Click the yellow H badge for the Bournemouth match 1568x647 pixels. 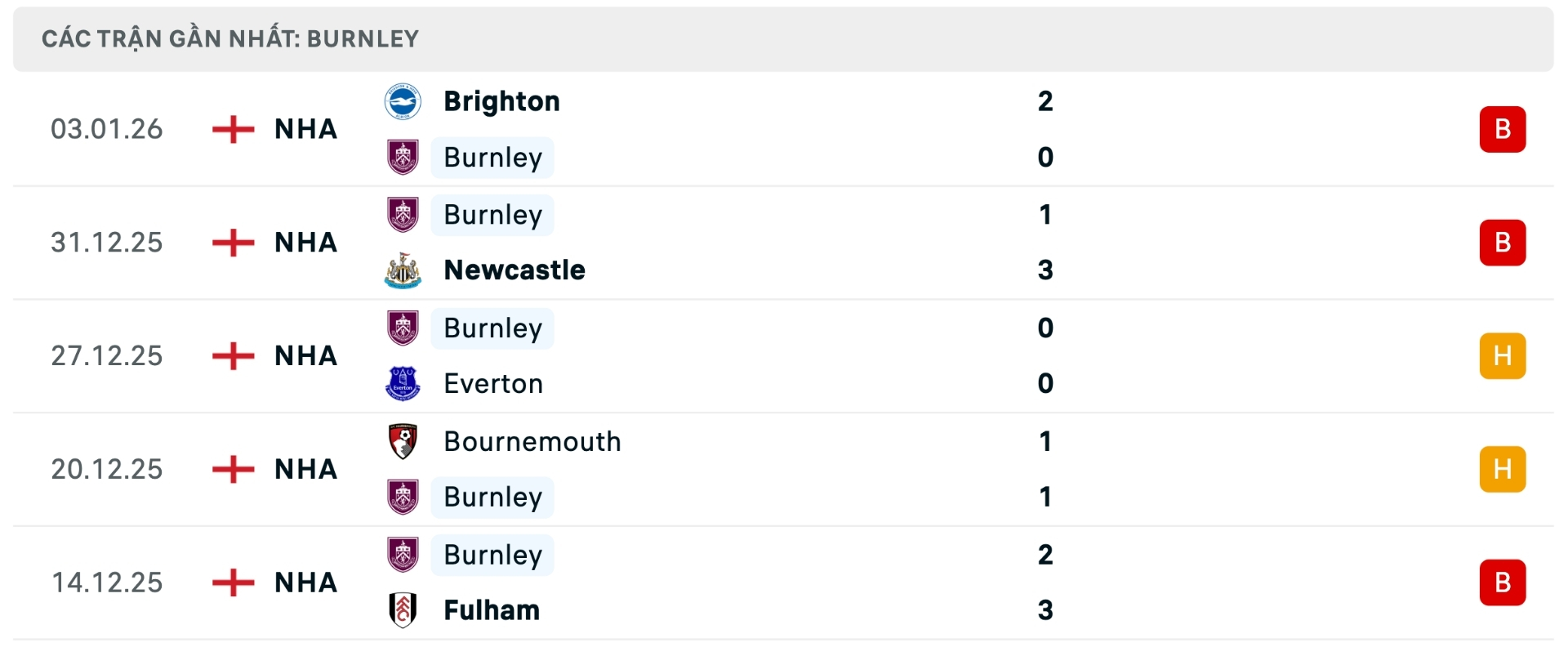tap(1503, 469)
